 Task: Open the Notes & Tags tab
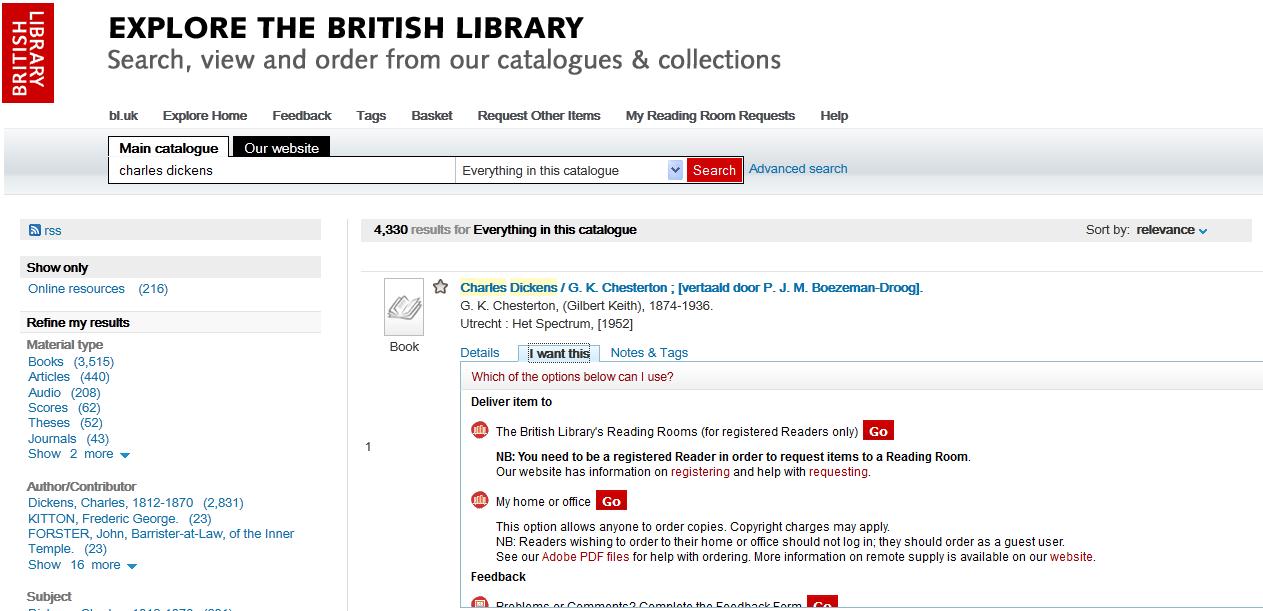[649, 353]
